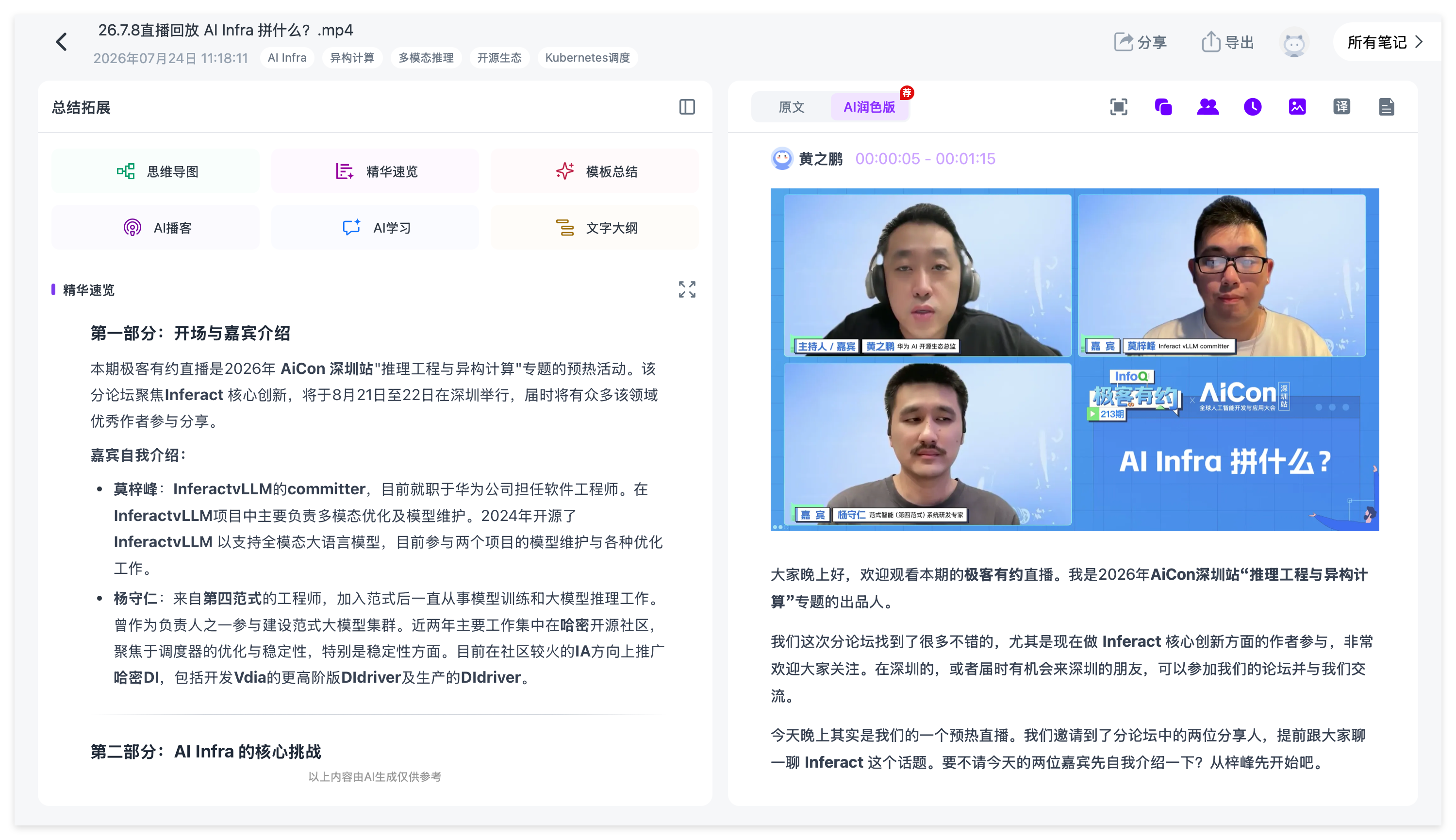The height and width of the screenshot is (840, 1456).
Task: Open 文字大纲 text outline
Action: point(595,228)
